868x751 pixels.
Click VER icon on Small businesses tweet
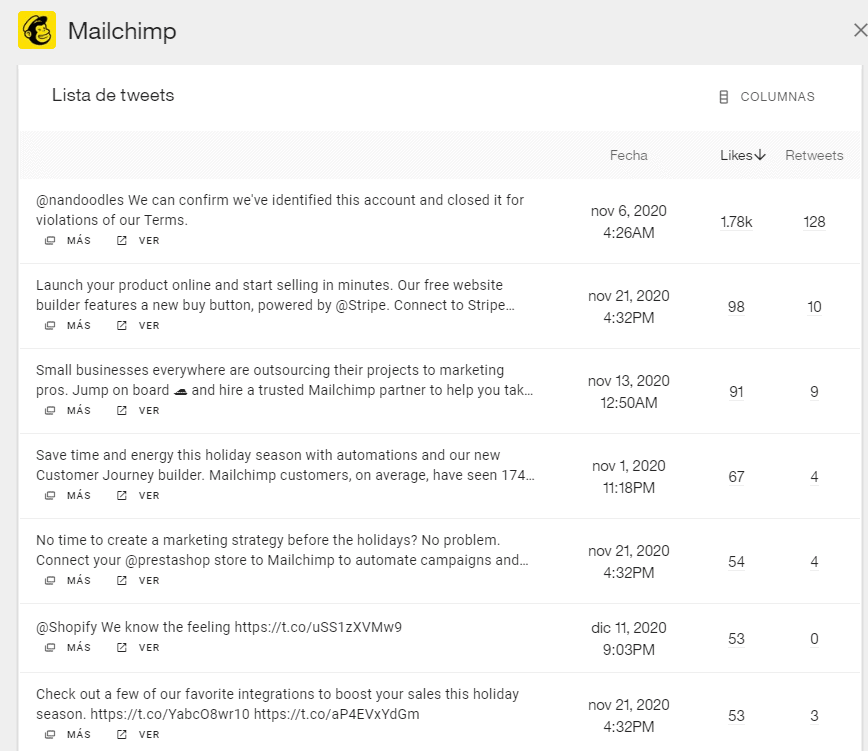point(122,411)
